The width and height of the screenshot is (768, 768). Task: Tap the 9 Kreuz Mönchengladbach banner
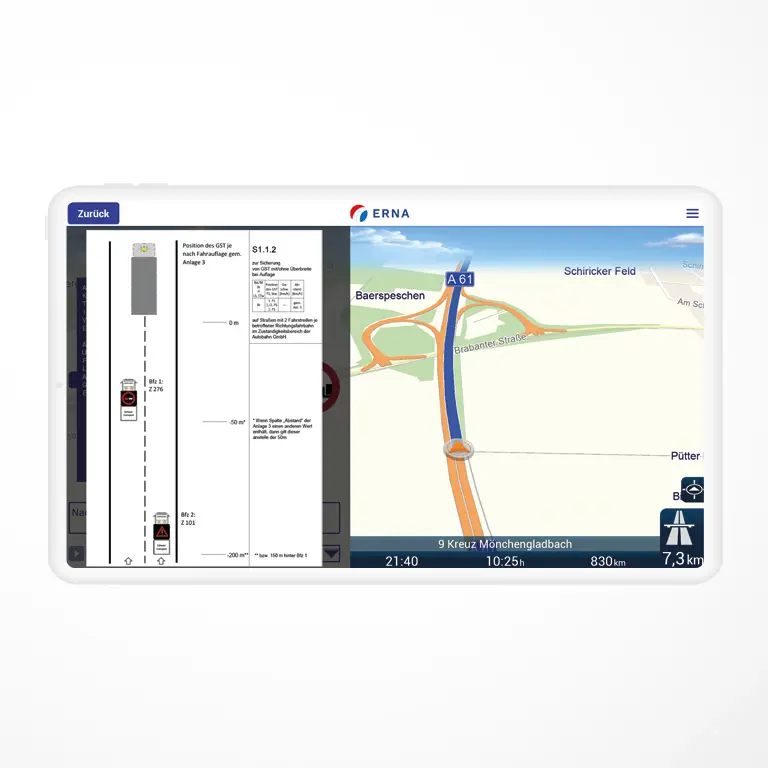click(505, 544)
